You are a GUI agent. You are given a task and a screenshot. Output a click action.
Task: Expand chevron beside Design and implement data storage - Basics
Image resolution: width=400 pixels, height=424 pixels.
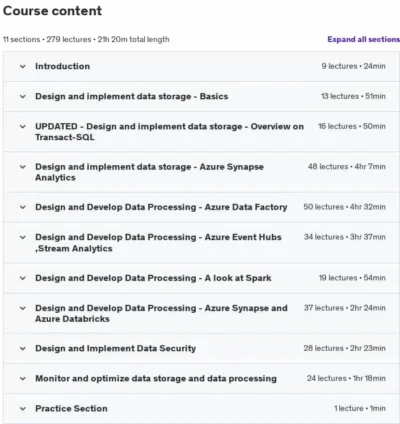point(23,97)
